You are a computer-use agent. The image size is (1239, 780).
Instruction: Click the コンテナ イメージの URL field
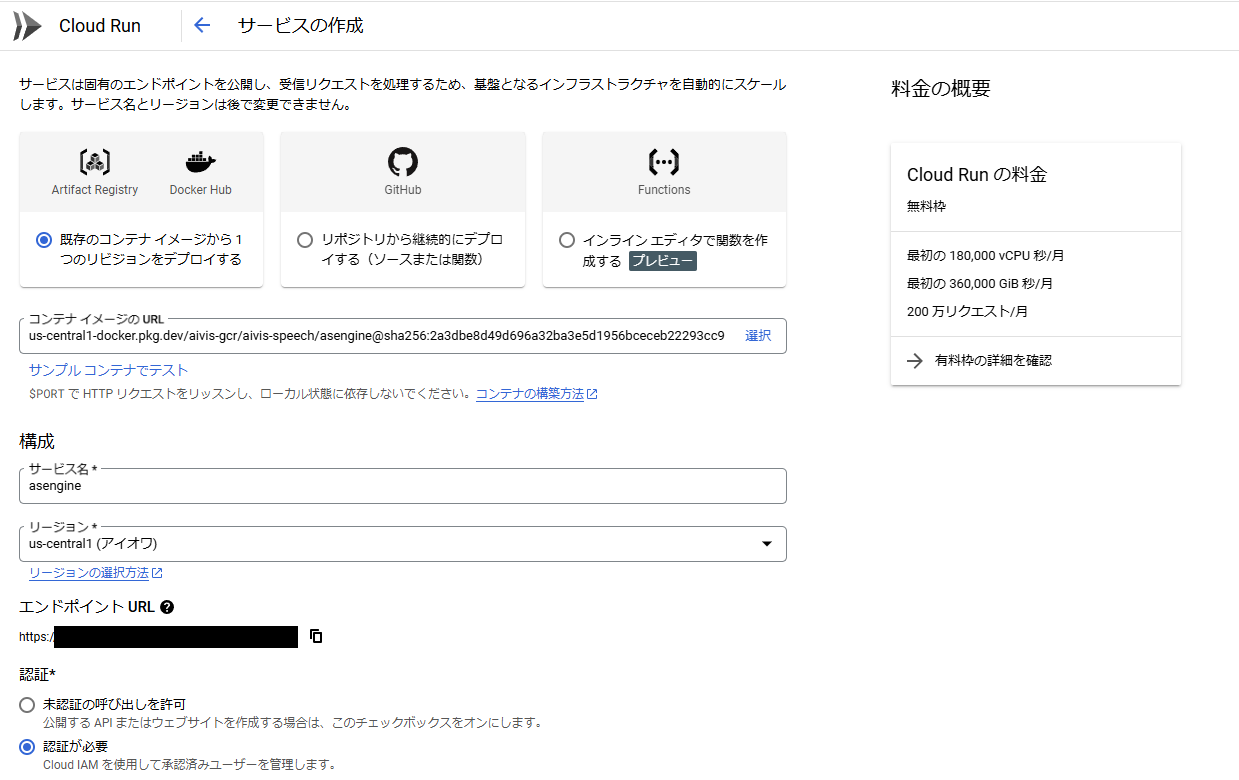point(403,336)
